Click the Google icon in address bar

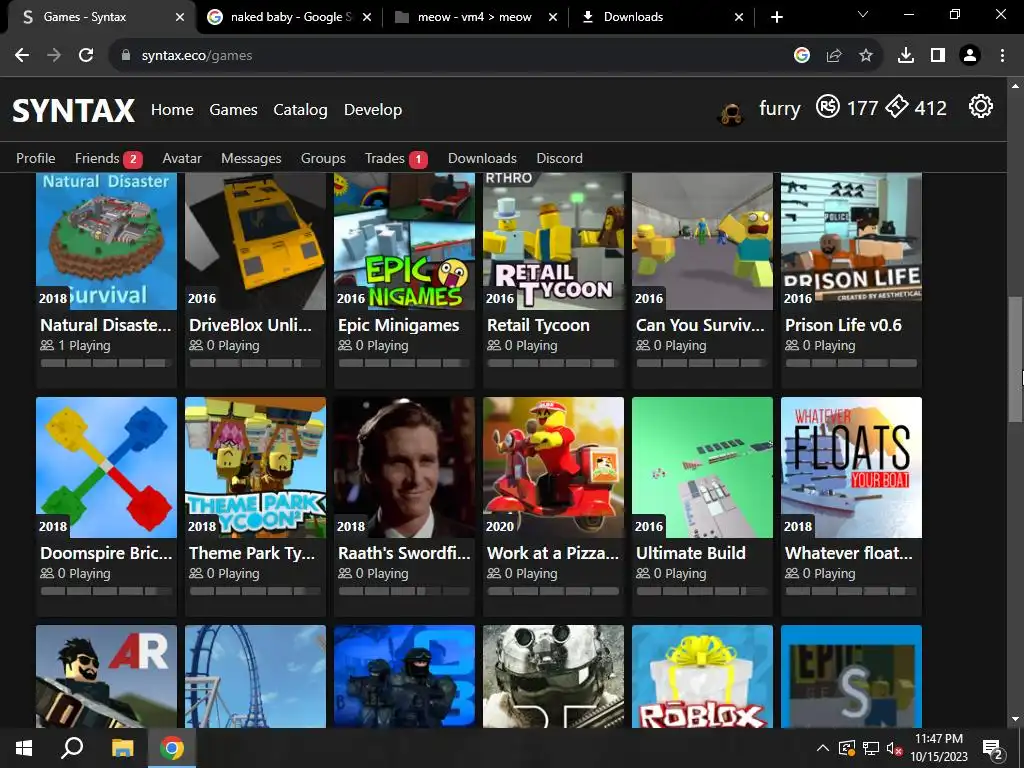(x=802, y=56)
